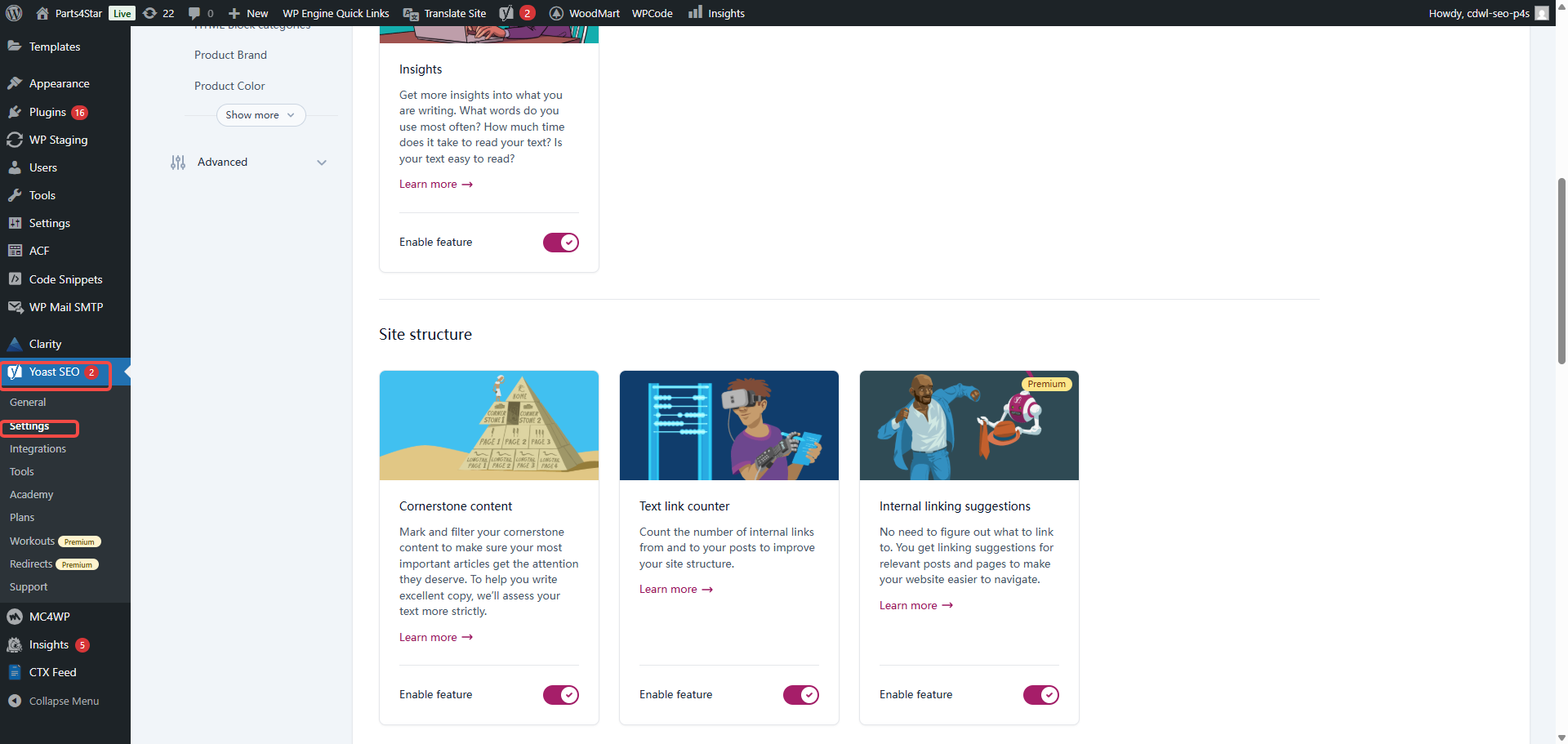Select WP Mail SMTP in the sidebar

[65, 307]
